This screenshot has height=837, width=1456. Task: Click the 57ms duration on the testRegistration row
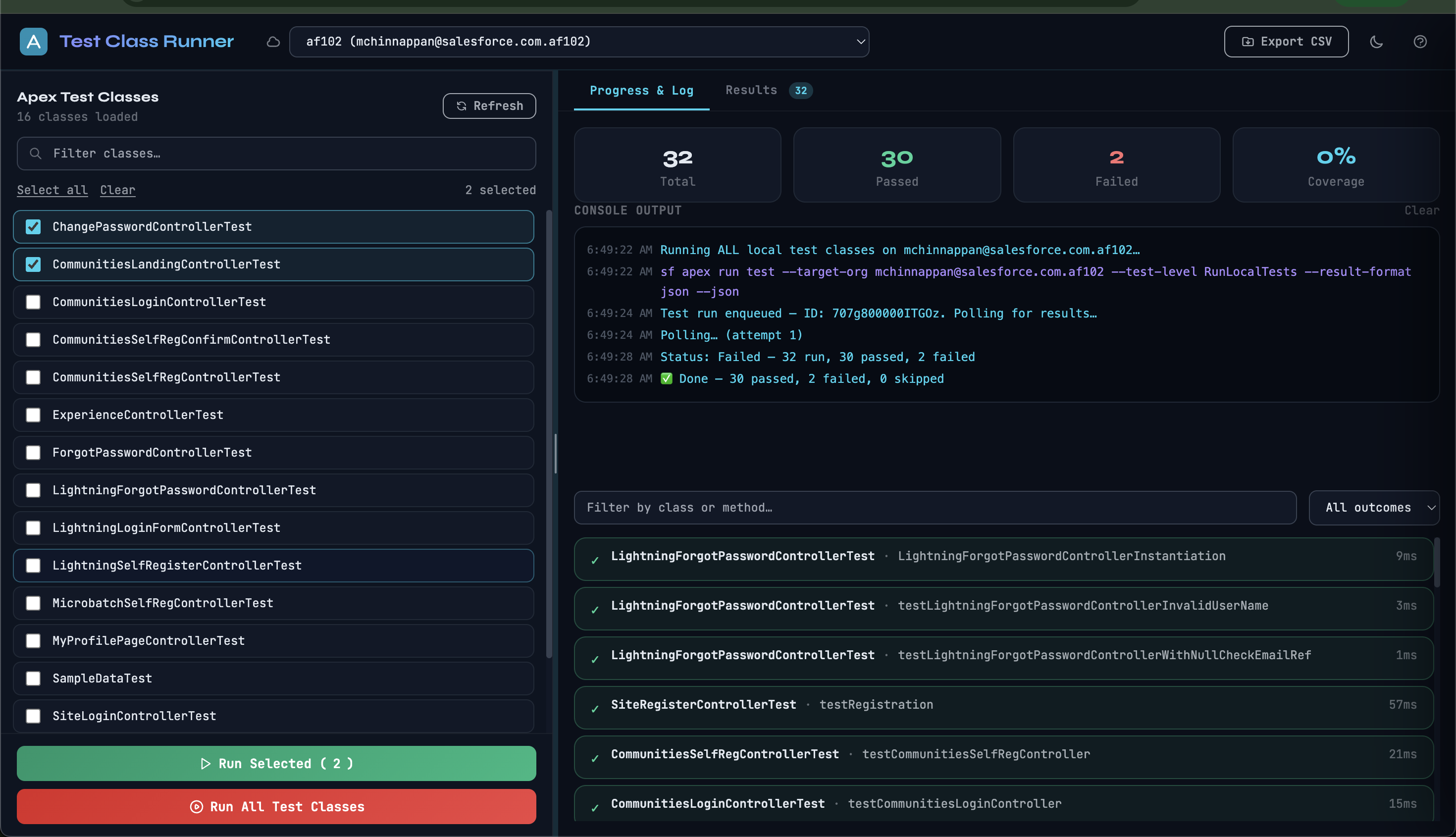tap(1403, 705)
